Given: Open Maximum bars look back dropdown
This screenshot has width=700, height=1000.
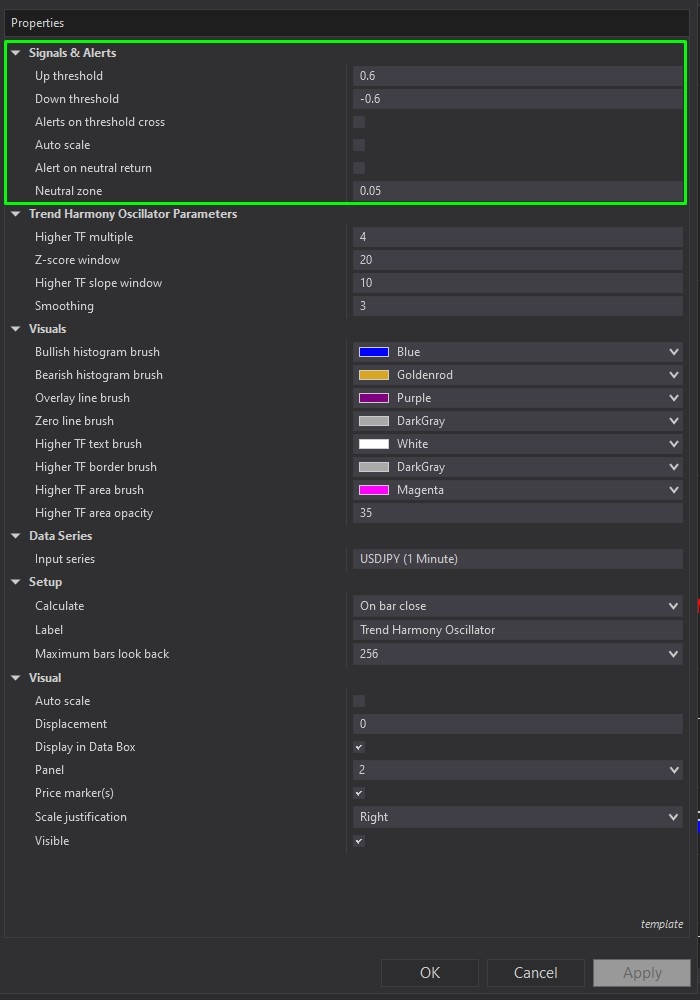Looking at the screenshot, I should coord(673,654).
